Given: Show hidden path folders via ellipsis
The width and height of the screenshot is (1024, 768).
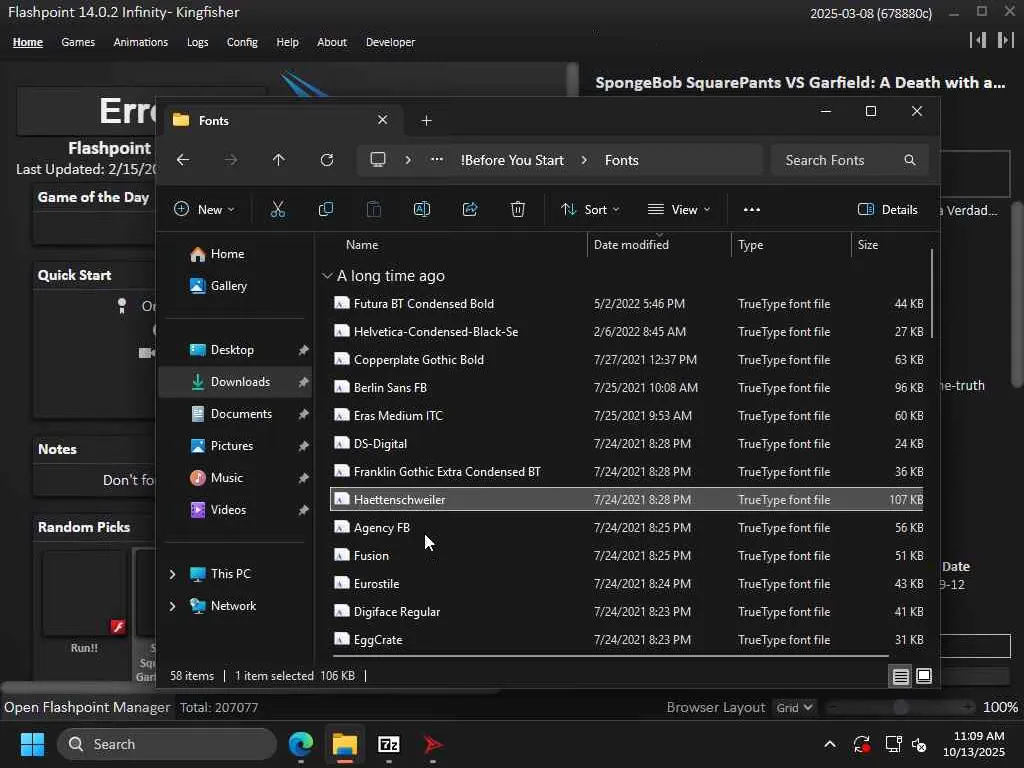Looking at the screenshot, I should coord(437,160).
